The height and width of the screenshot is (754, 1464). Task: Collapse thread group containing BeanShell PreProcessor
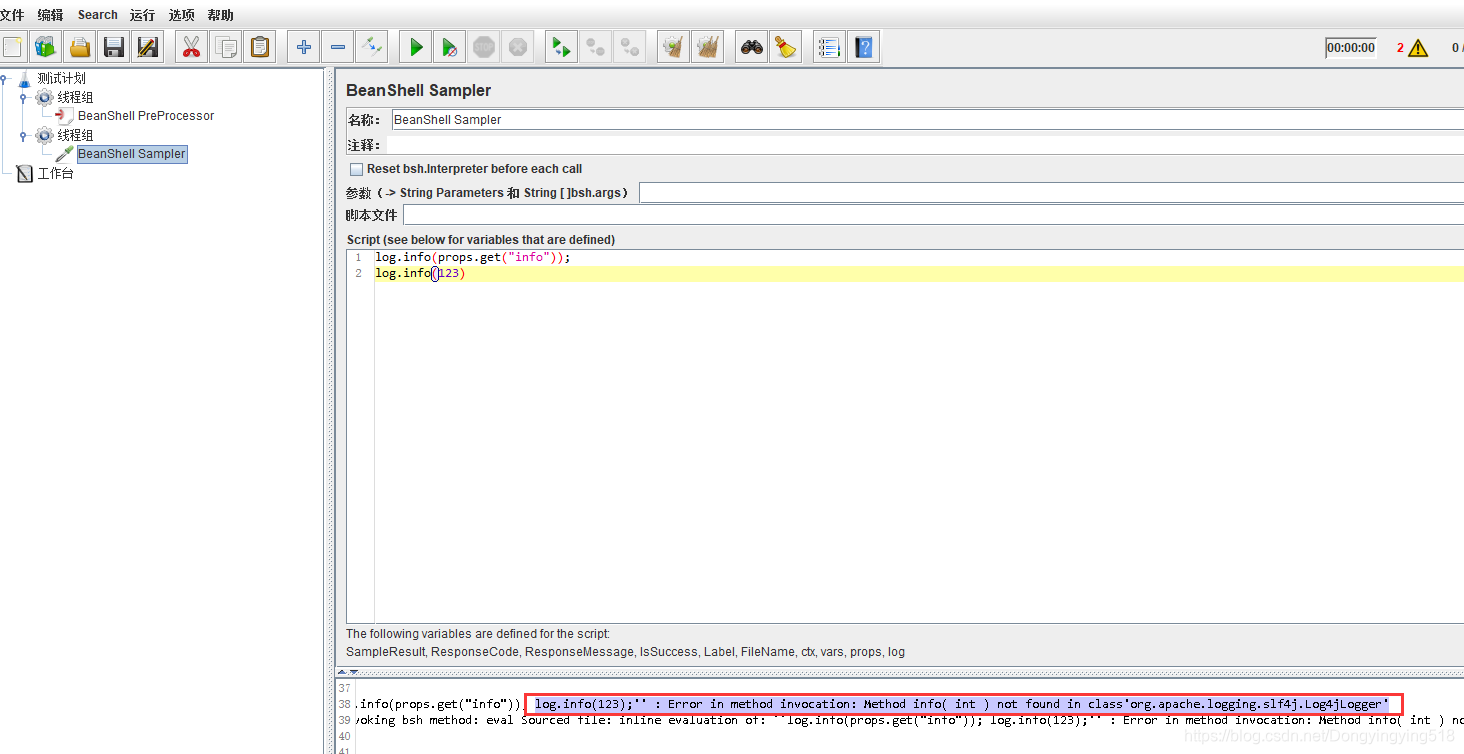(23, 98)
